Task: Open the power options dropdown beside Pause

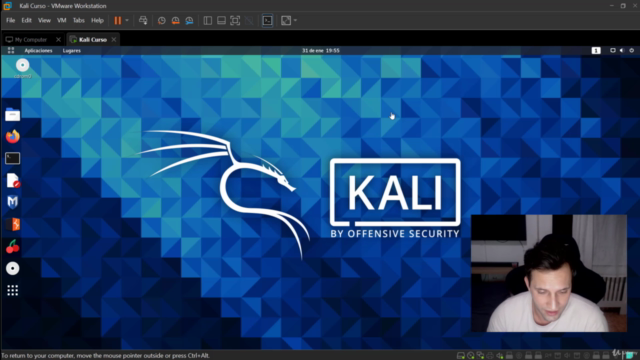Action: point(127,20)
